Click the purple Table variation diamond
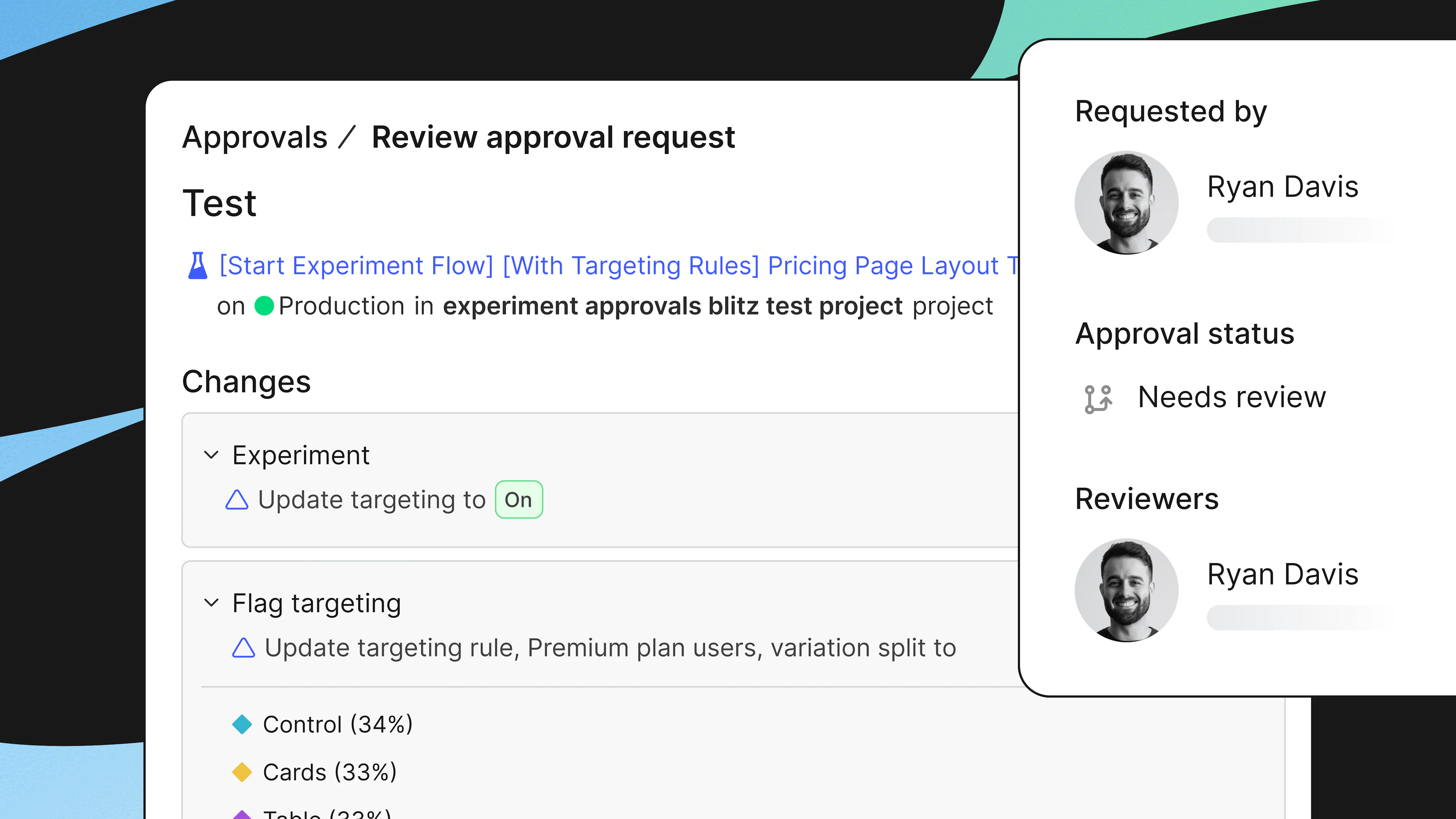 [x=242, y=814]
